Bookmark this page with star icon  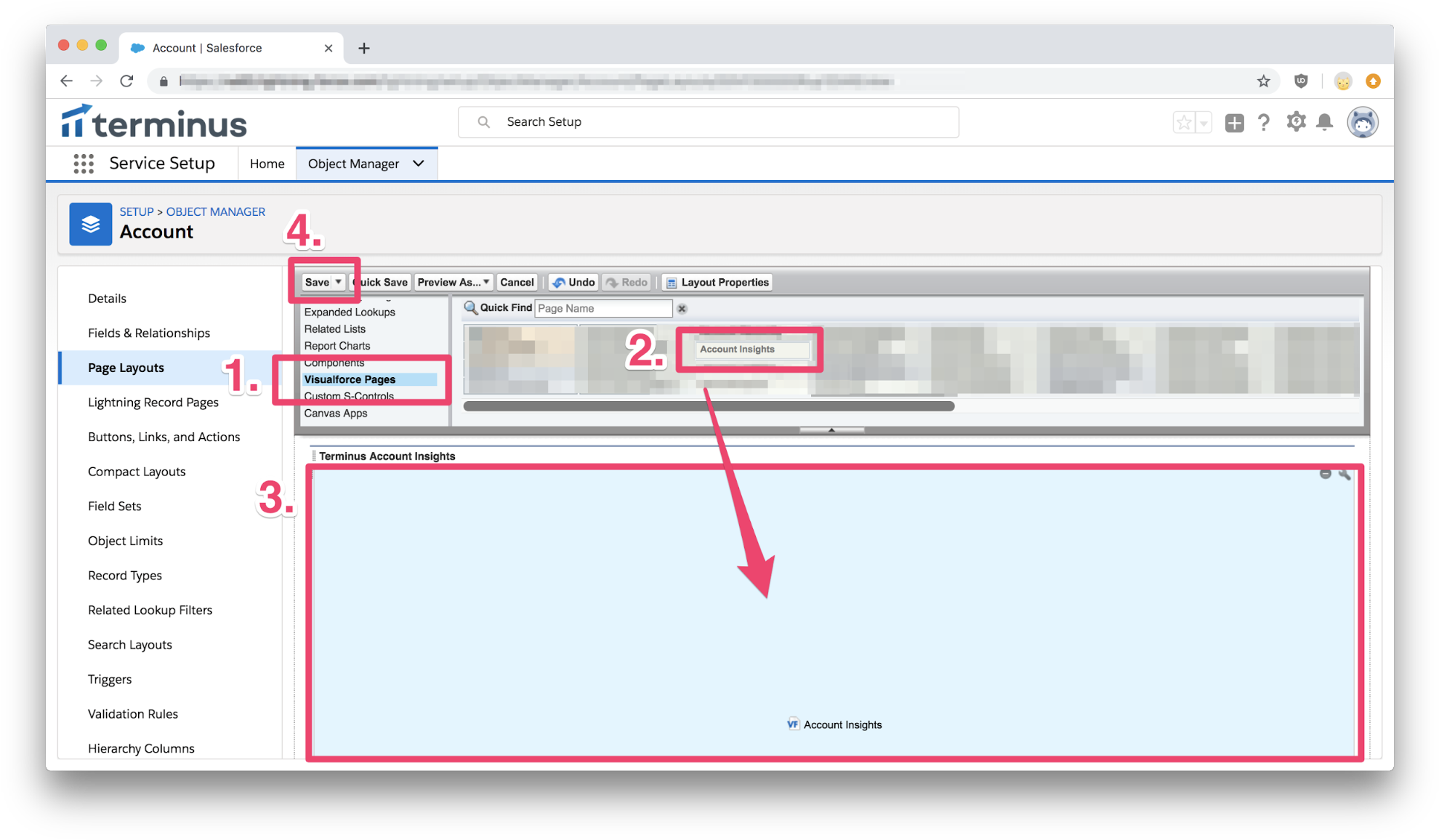1263,81
